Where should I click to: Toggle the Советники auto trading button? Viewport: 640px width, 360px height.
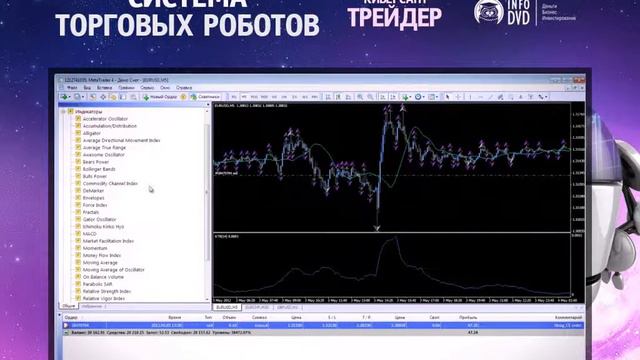tap(205, 97)
